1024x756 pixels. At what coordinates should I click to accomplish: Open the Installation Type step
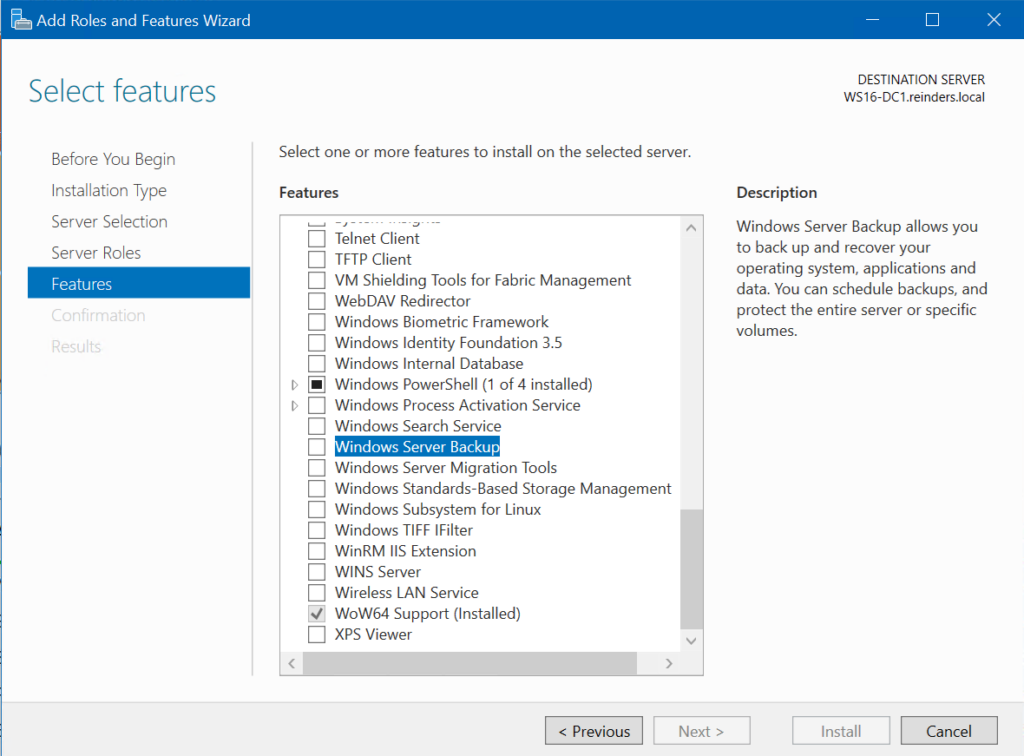[109, 191]
